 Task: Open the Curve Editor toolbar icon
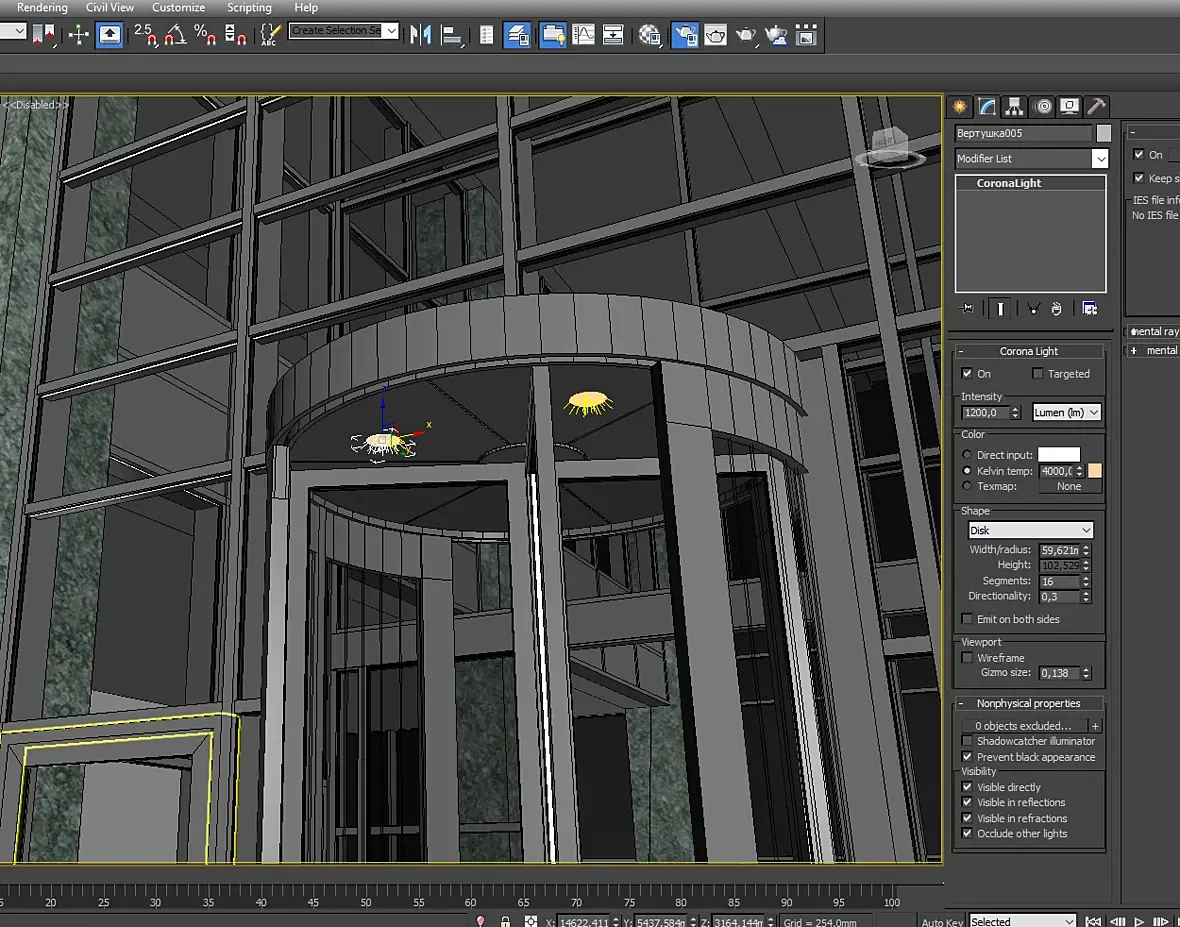tap(582, 35)
